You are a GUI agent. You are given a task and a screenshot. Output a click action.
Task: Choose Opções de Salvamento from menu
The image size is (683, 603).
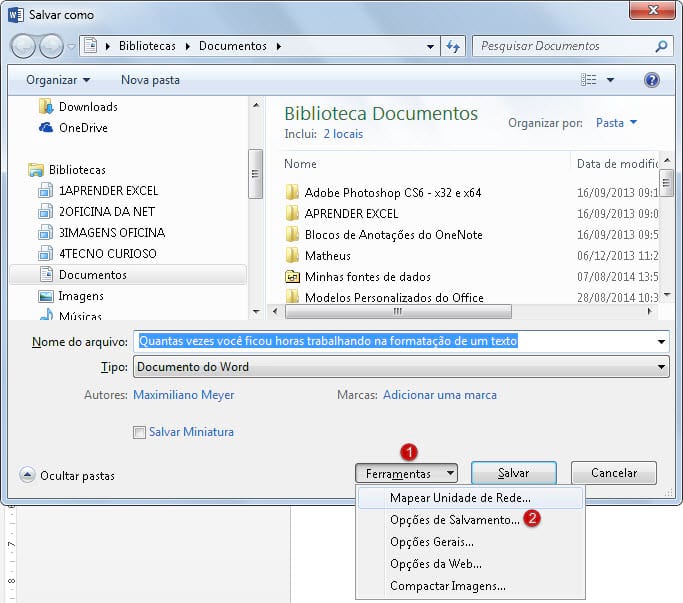pos(454,520)
